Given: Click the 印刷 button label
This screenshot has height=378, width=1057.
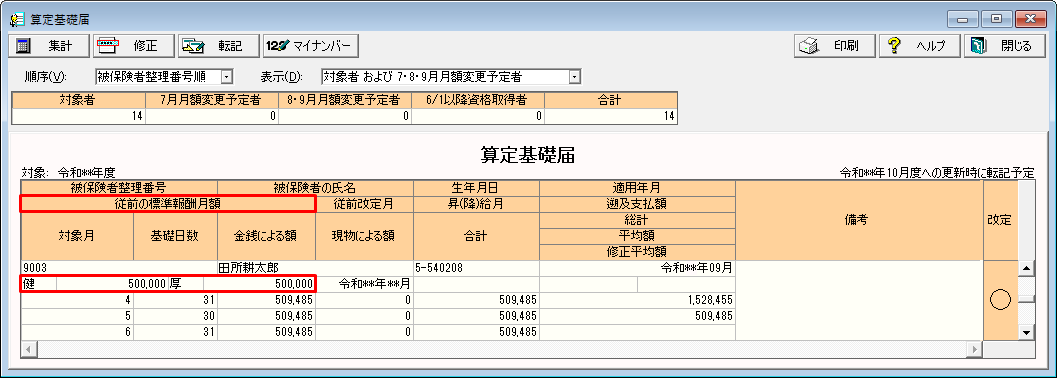Looking at the screenshot, I should click(x=846, y=46).
